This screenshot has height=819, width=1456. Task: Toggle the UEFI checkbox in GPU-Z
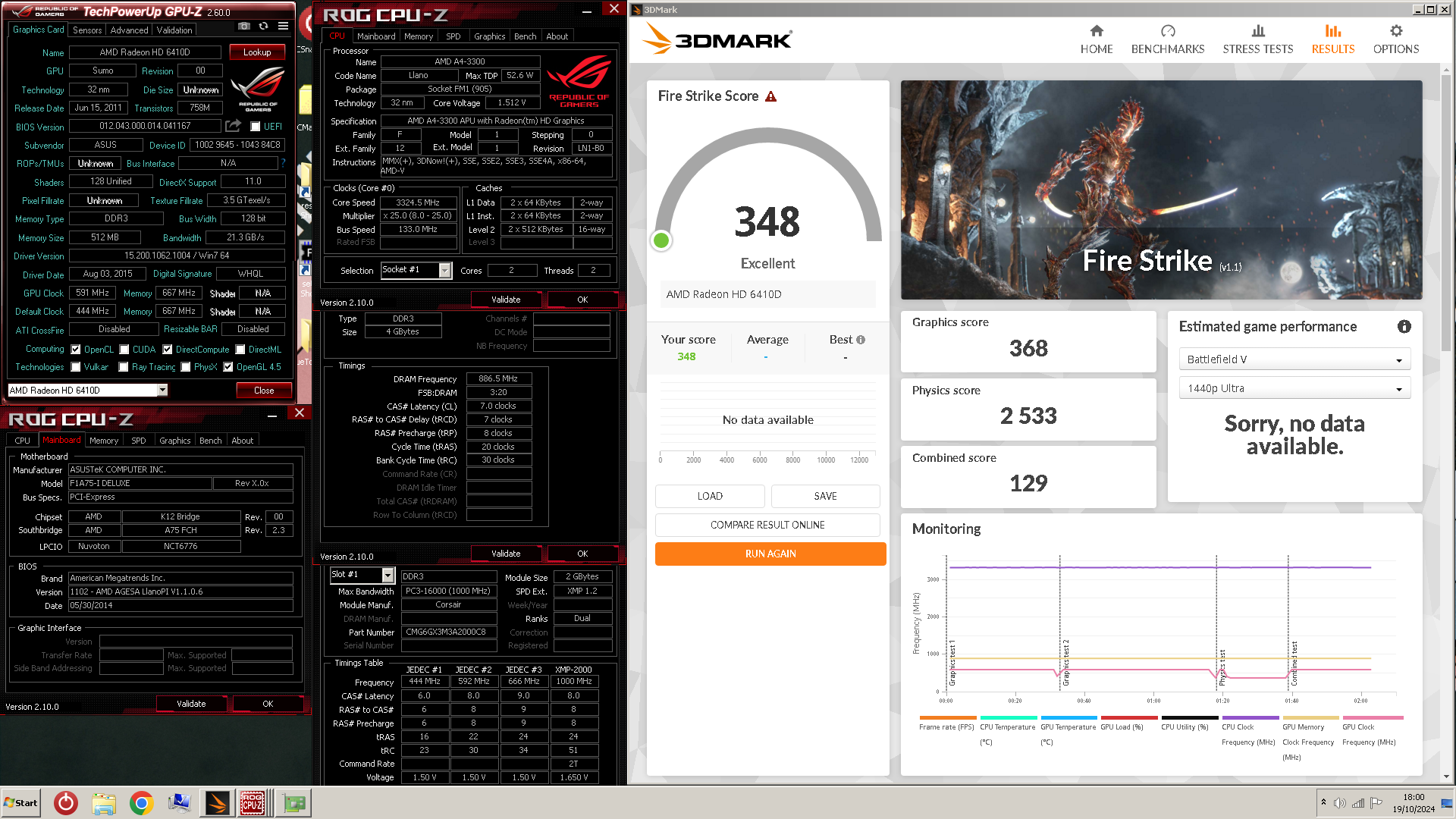pos(256,127)
